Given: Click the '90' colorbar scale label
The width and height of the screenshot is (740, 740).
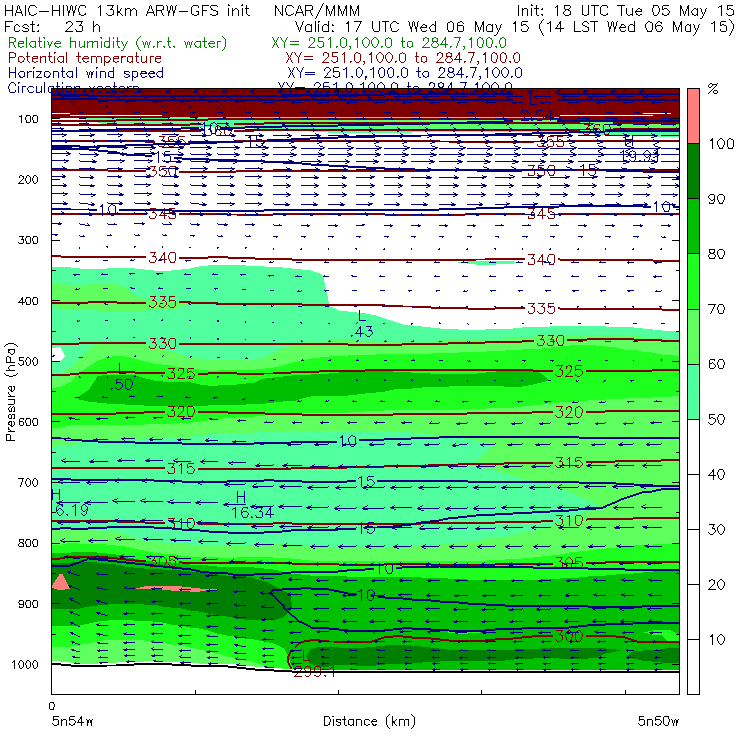Looking at the screenshot, I should (716, 199).
